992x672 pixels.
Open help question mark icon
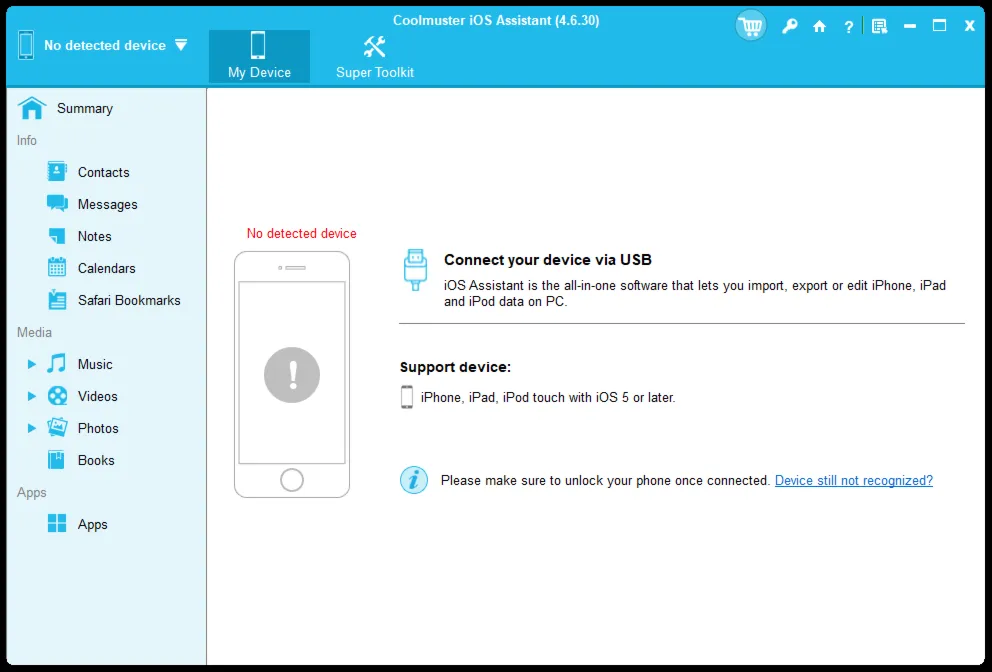pos(848,27)
